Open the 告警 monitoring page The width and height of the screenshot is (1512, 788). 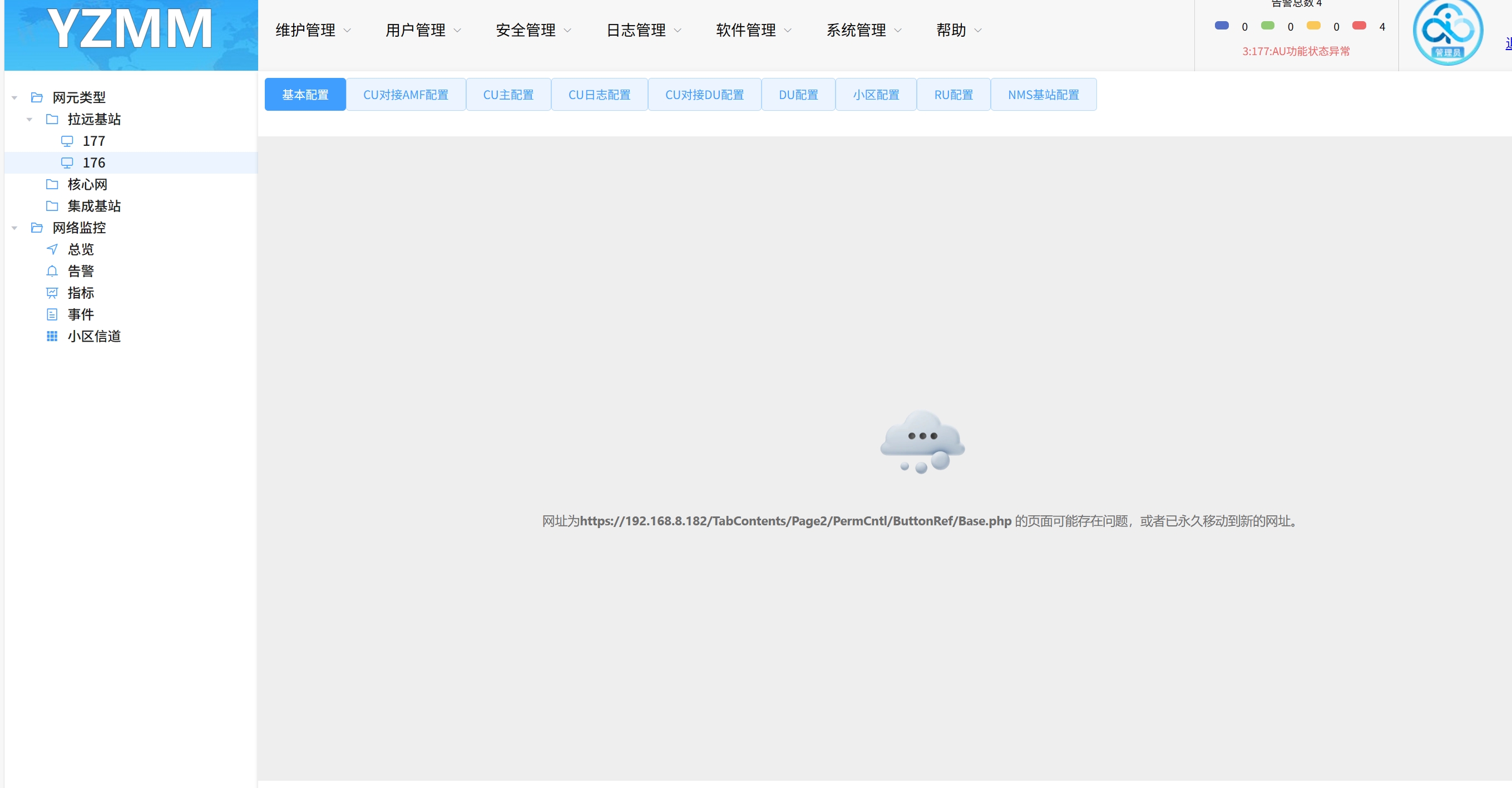tap(81, 271)
